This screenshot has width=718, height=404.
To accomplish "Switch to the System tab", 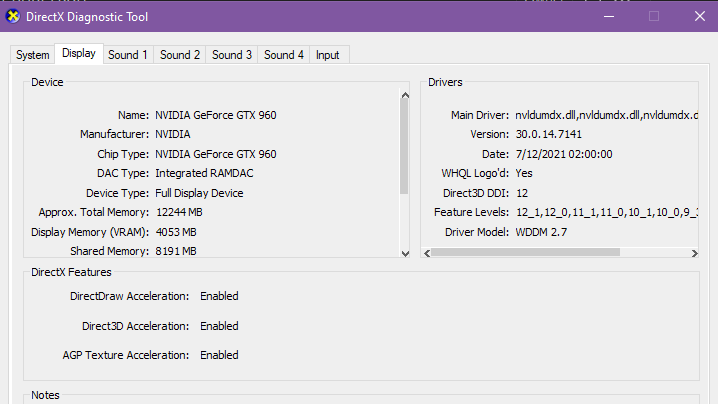I will pyautogui.click(x=33, y=55).
